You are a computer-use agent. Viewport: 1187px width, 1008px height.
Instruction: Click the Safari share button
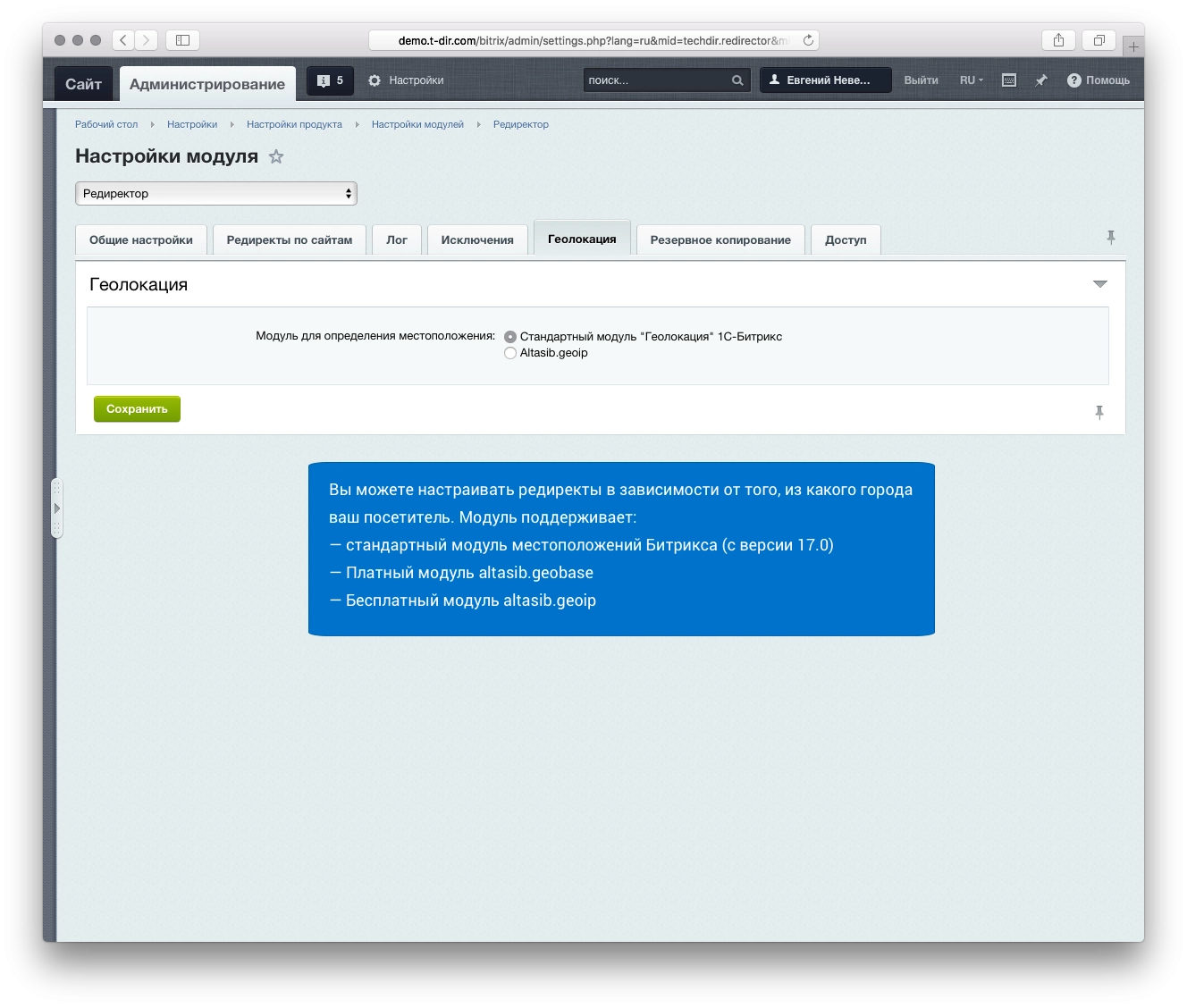click(1058, 40)
